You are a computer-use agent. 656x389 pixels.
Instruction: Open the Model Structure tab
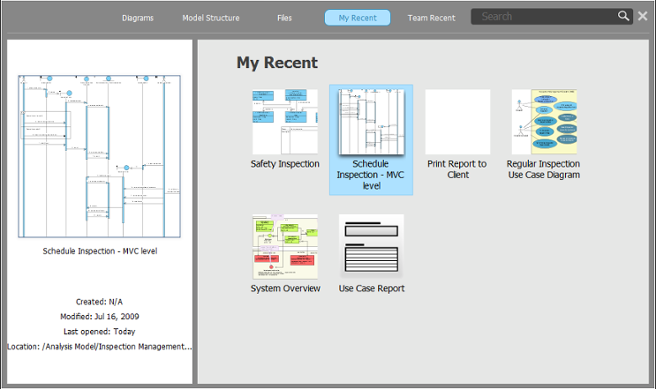pyautogui.click(x=211, y=18)
